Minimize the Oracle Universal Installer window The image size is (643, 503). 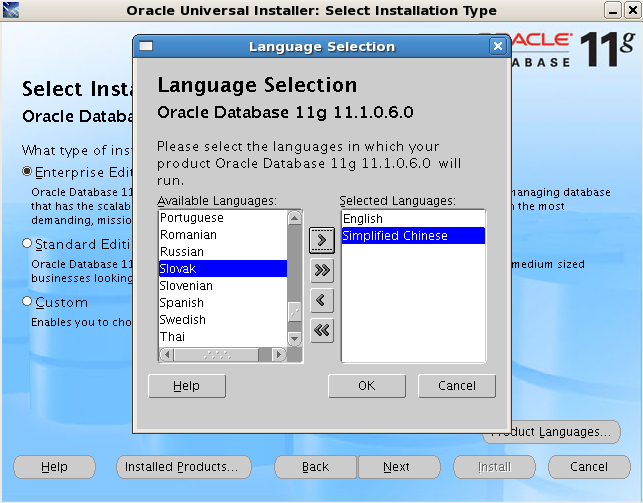(613, 11)
